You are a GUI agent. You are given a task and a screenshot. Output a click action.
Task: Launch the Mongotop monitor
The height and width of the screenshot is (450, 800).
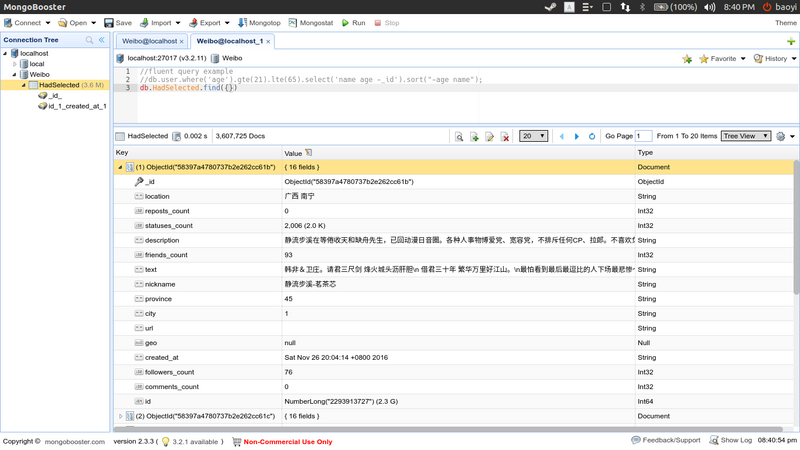click(x=259, y=23)
